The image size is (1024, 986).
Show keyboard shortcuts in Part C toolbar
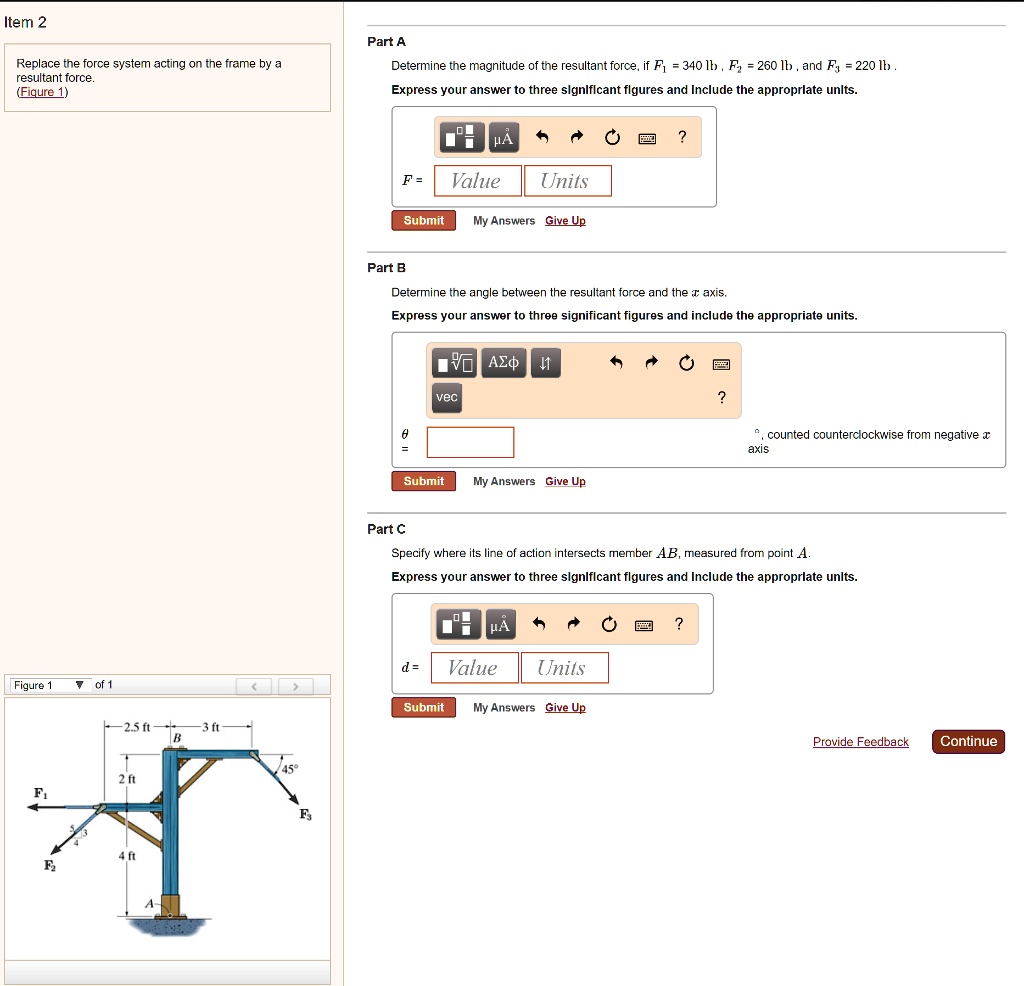[x=644, y=625]
